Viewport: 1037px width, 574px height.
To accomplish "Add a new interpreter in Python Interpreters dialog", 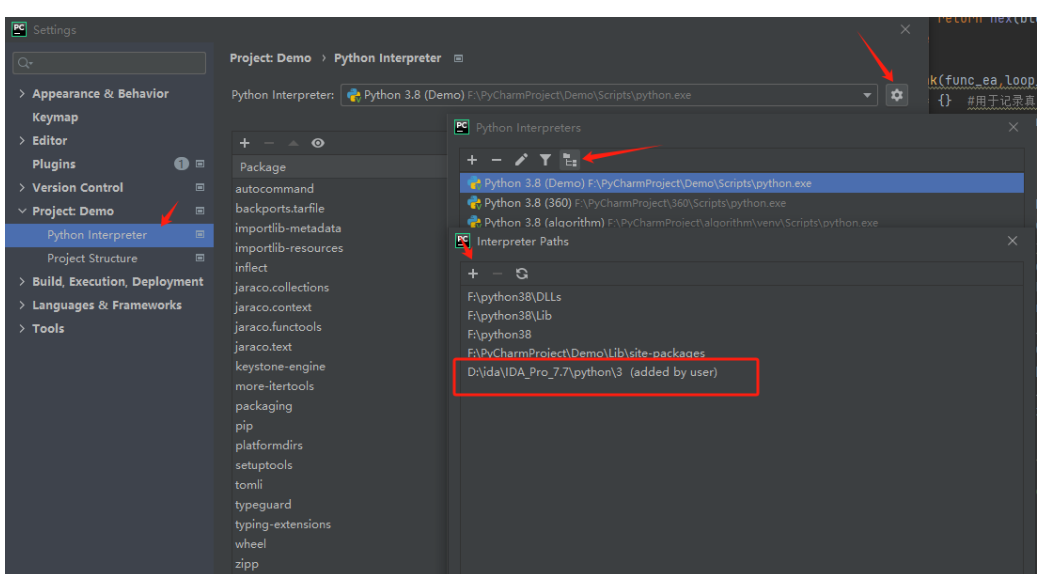I will click(472, 159).
